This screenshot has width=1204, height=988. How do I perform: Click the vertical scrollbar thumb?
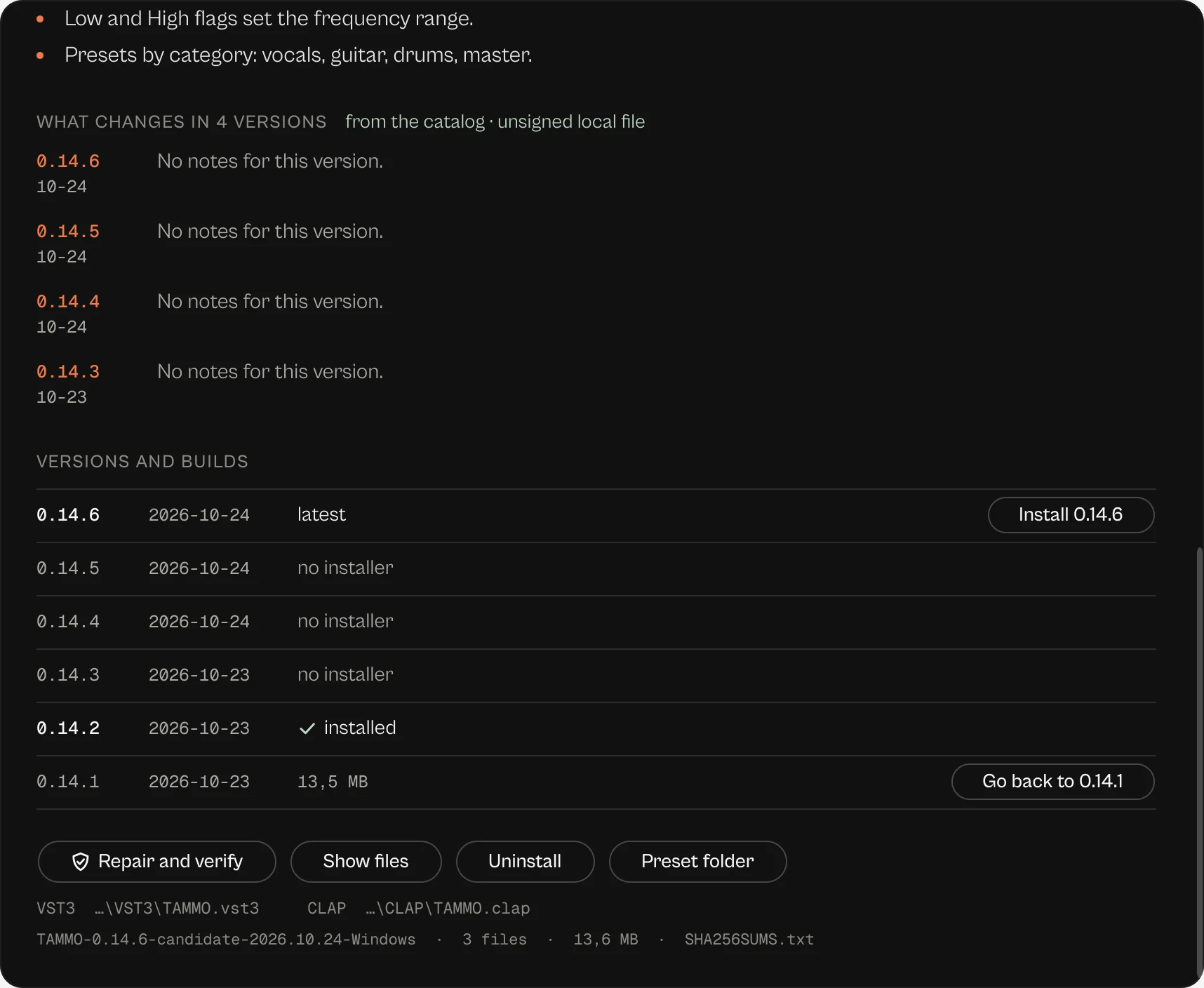1199,761
